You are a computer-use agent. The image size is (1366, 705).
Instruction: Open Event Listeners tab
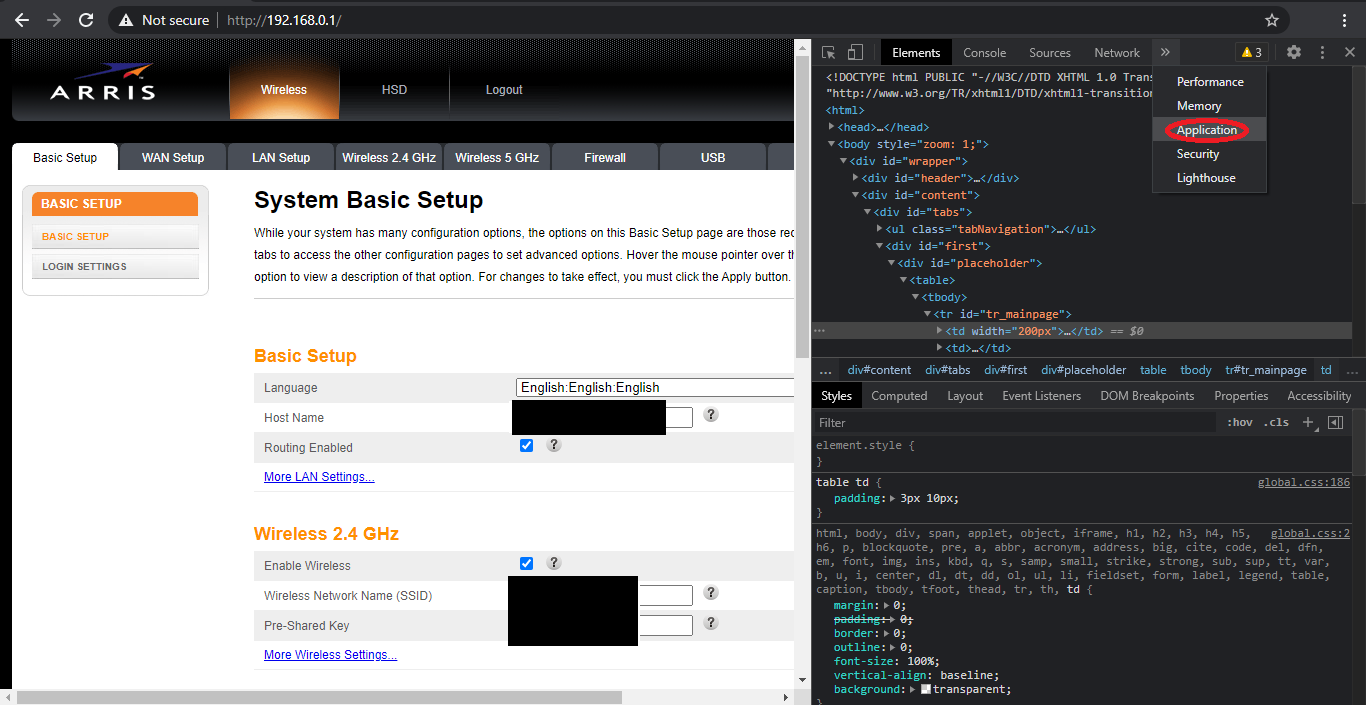[x=1041, y=396]
